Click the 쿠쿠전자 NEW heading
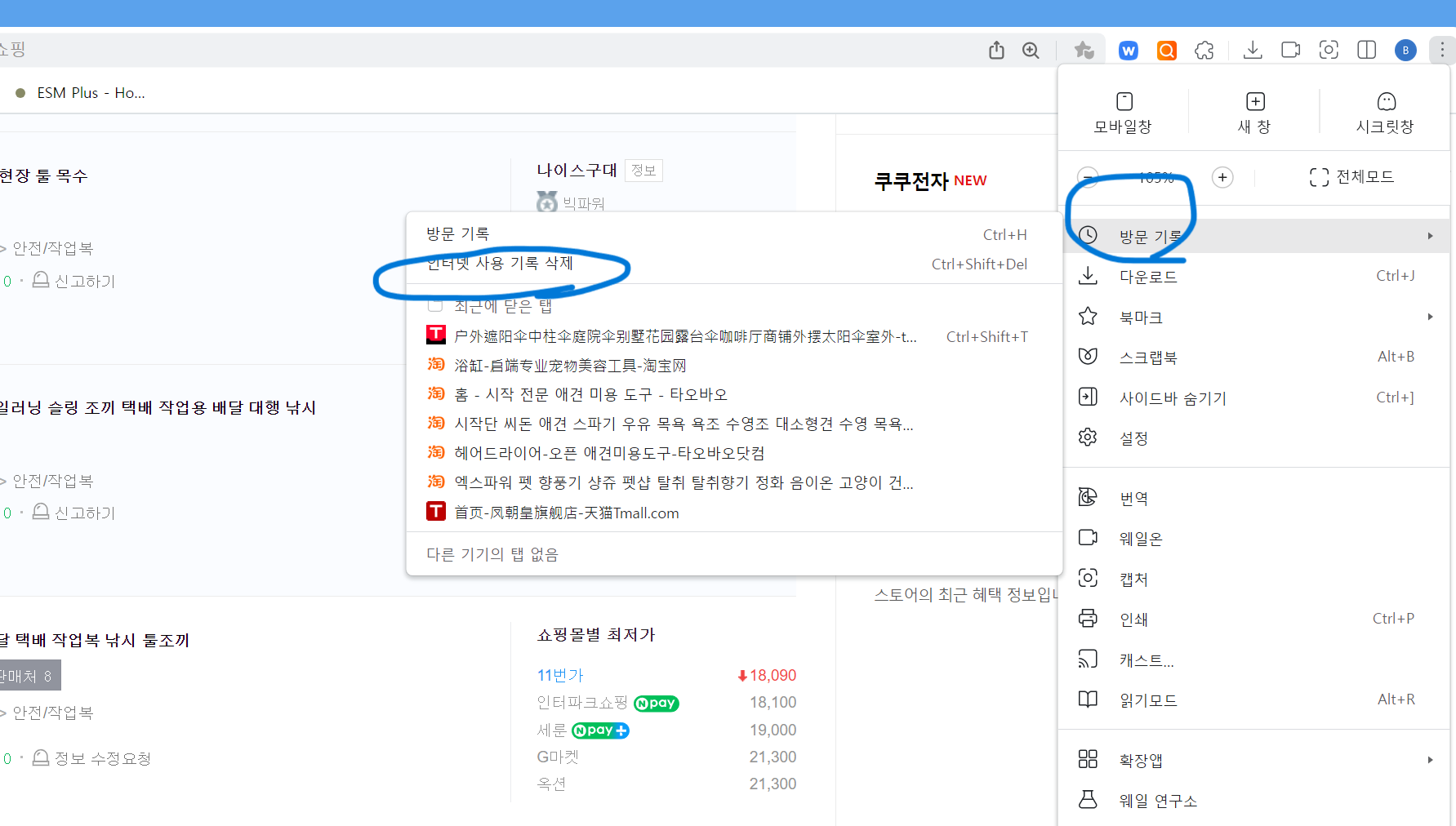Image resolution: width=1456 pixels, height=826 pixels. coord(930,180)
